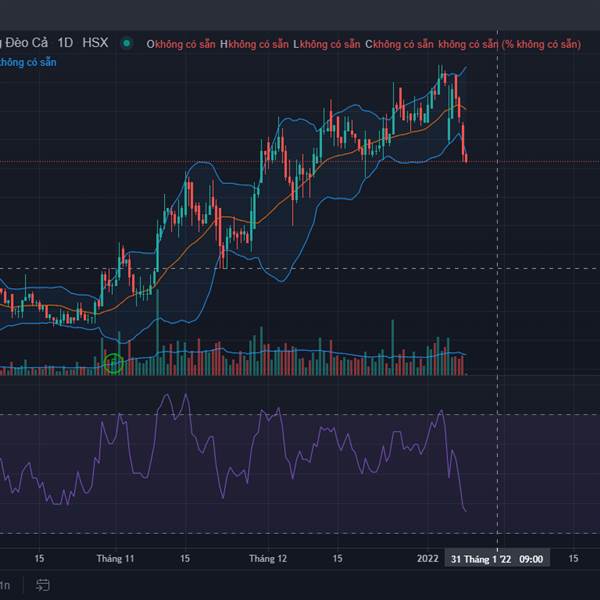Click the open value 'O không có sẵn'

tap(181, 44)
